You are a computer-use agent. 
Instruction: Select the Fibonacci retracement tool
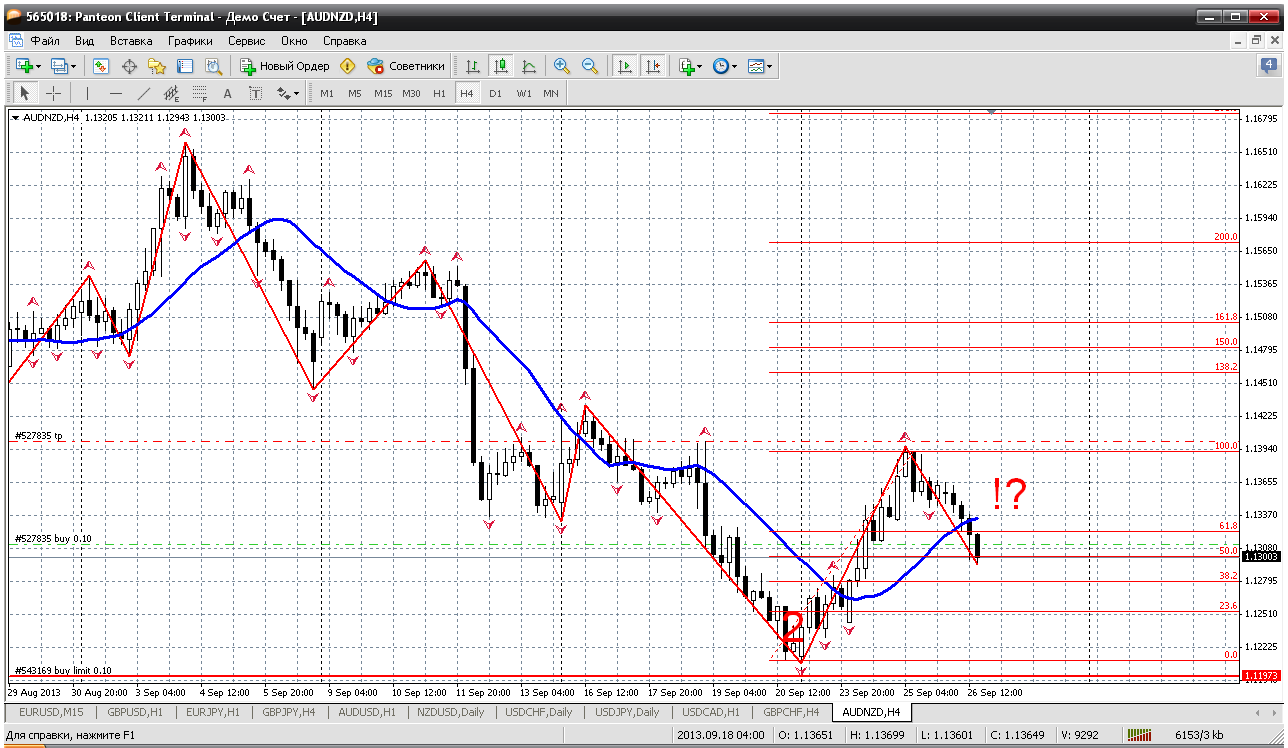[x=200, y=93]
